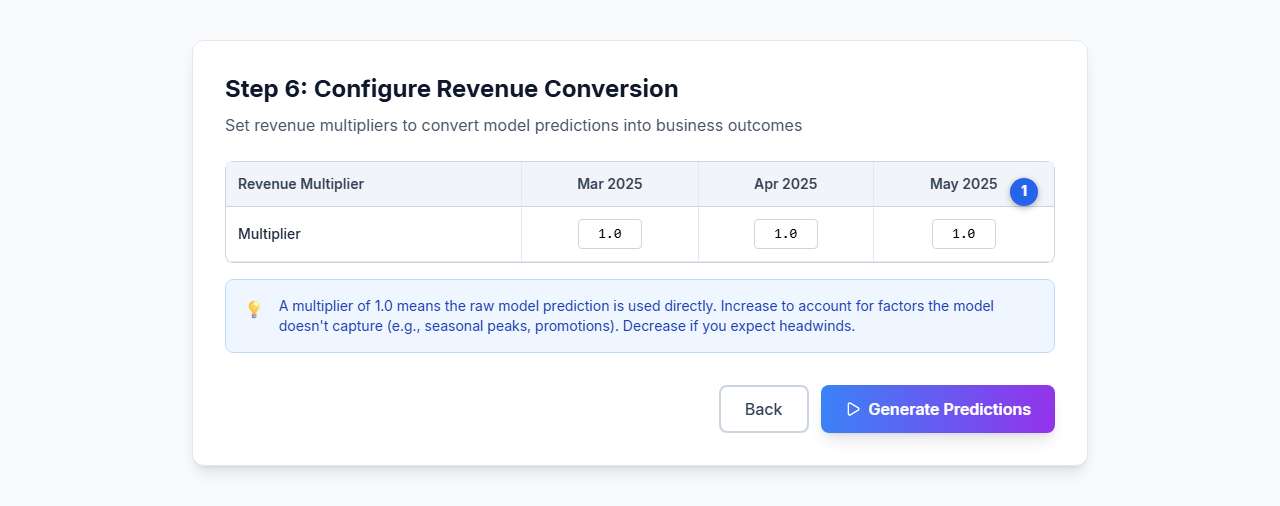Focus the May 2025 multiplier input
The image size is (1280, 506).
[x=964, y=234]
